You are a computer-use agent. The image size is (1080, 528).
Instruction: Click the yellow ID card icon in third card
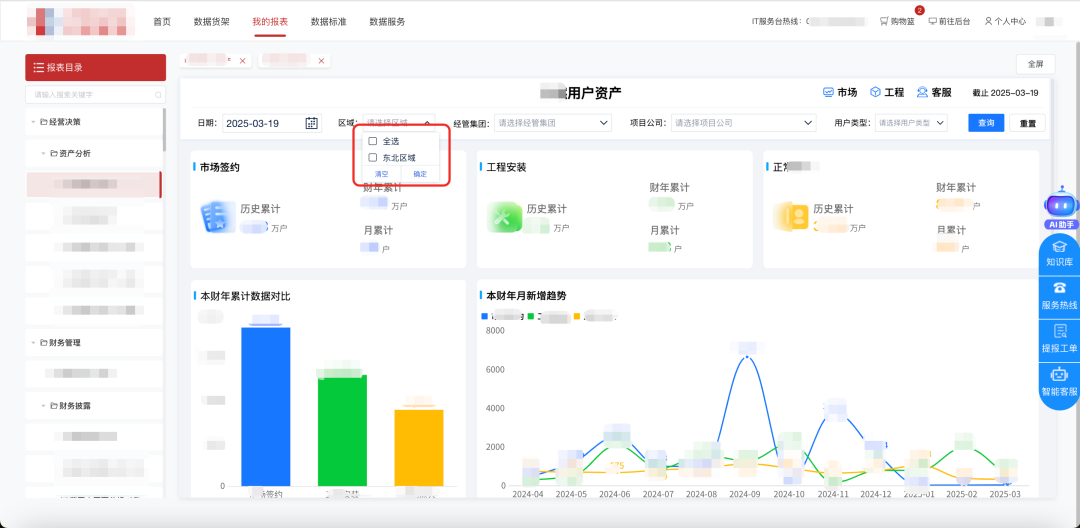pyautogui.click(x=790, y=217)
